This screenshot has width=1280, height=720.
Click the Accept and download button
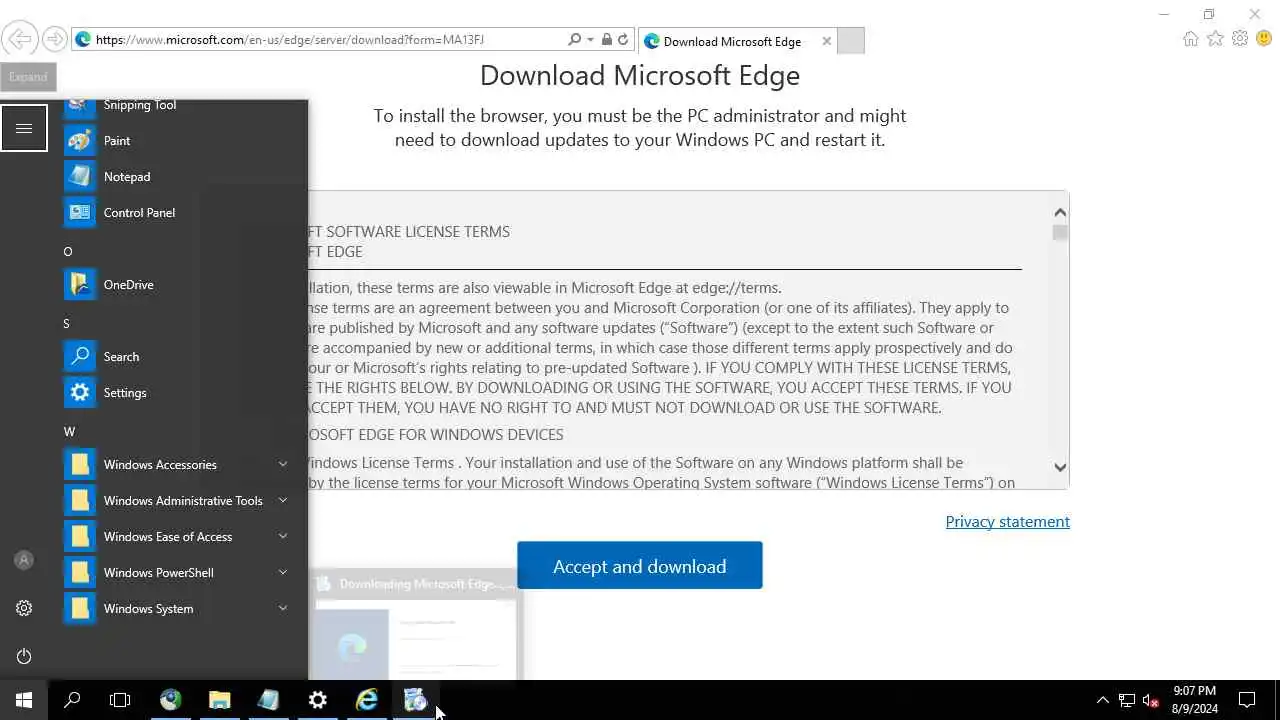(640, 566)
